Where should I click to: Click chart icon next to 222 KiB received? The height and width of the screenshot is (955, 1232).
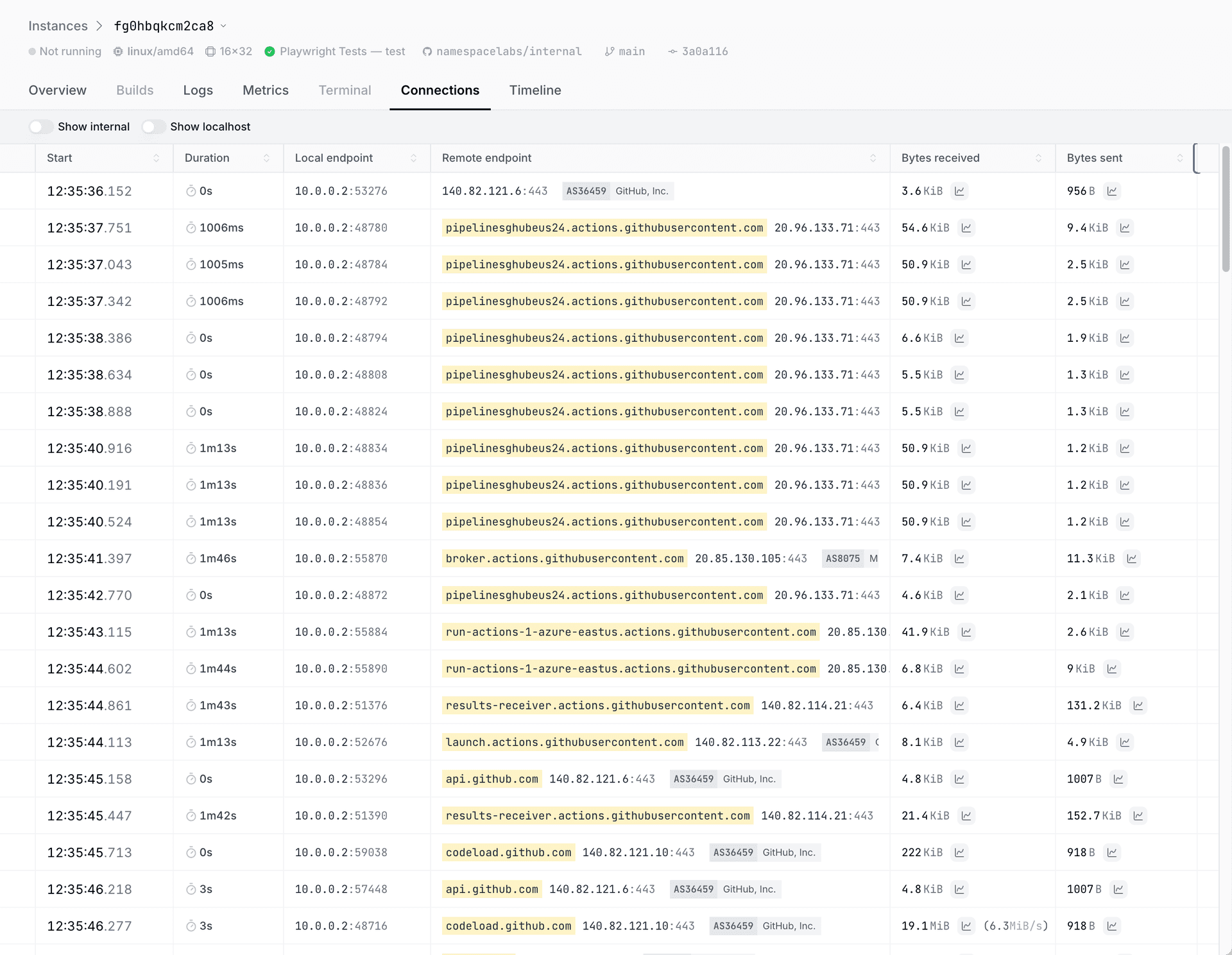pos(959,852)
